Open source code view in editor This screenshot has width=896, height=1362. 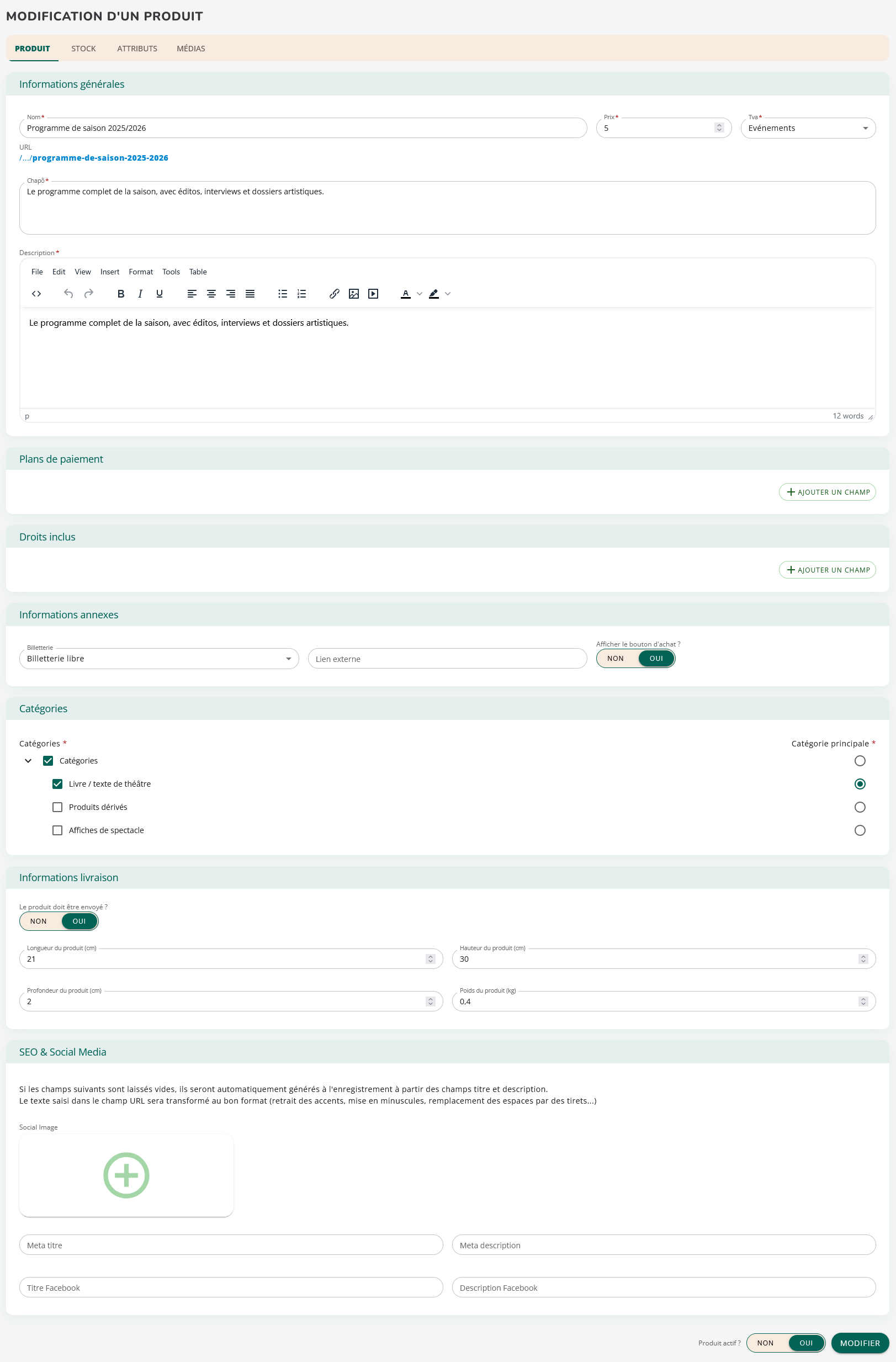pos(36,294)
